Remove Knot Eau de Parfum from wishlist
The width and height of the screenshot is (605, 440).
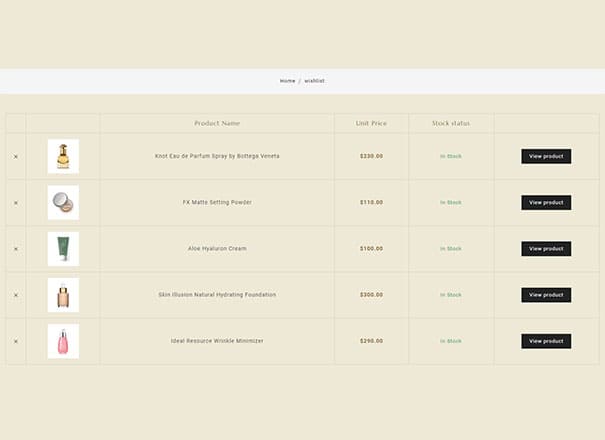click(16, 157)
